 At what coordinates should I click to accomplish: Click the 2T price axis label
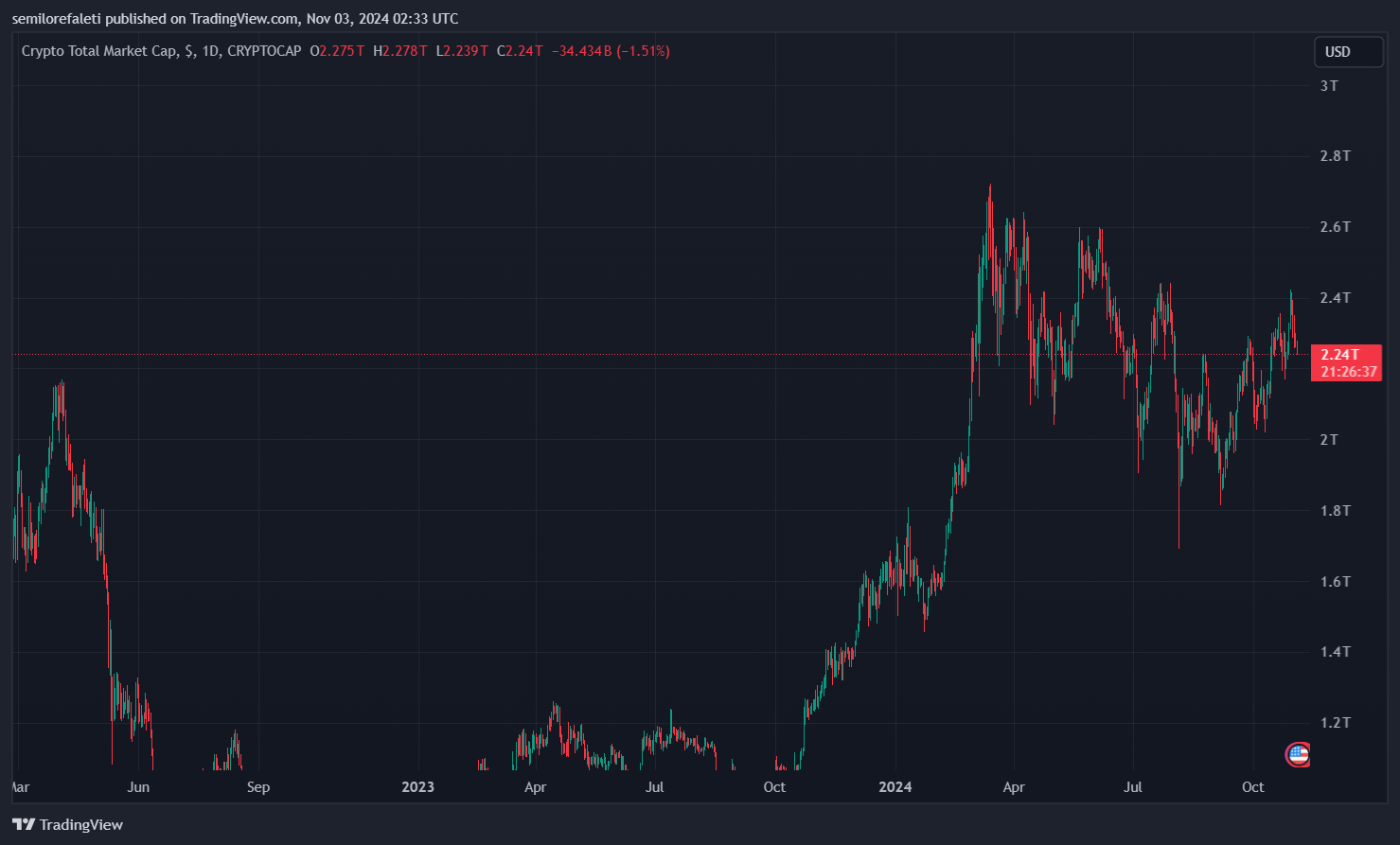tap(1329, 440)
